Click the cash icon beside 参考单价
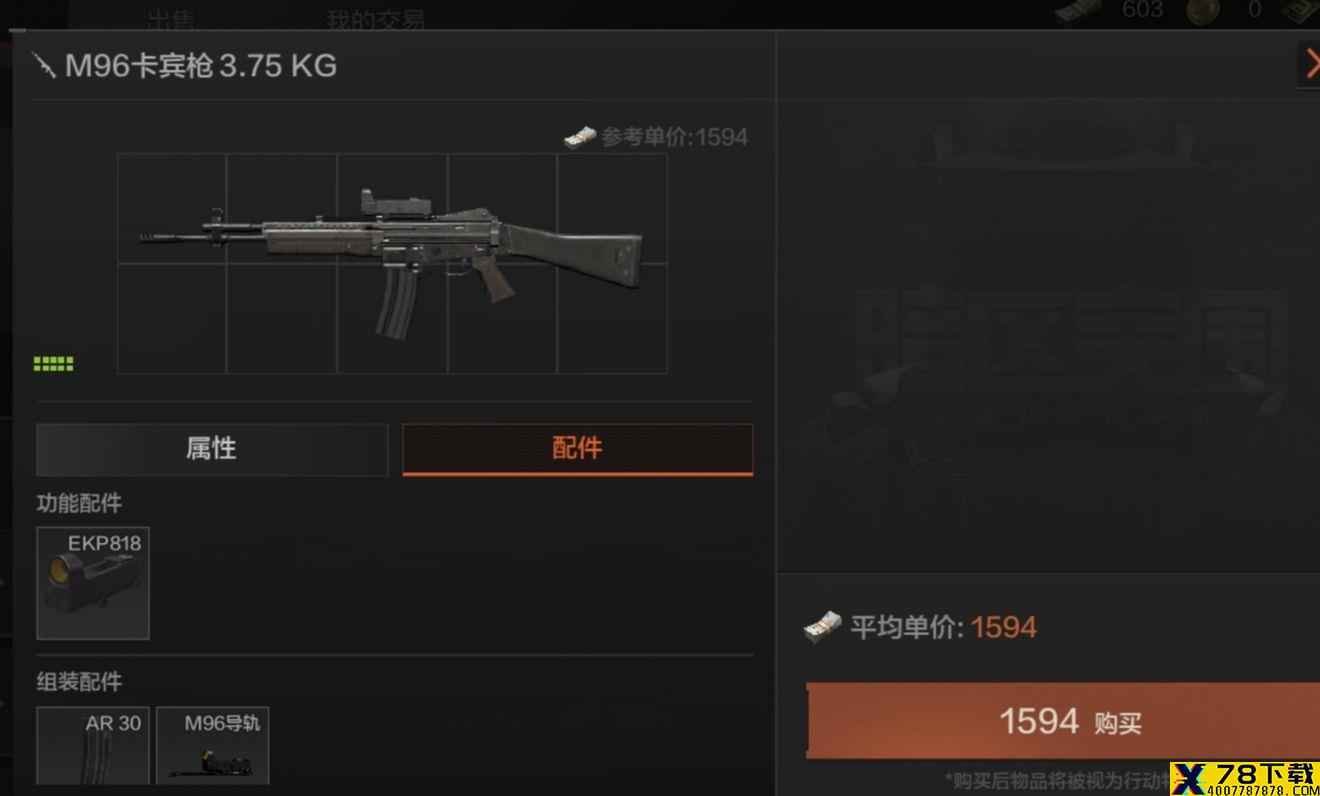The height and width of the screenshot is (796, 1320). (x=580, y=137)
